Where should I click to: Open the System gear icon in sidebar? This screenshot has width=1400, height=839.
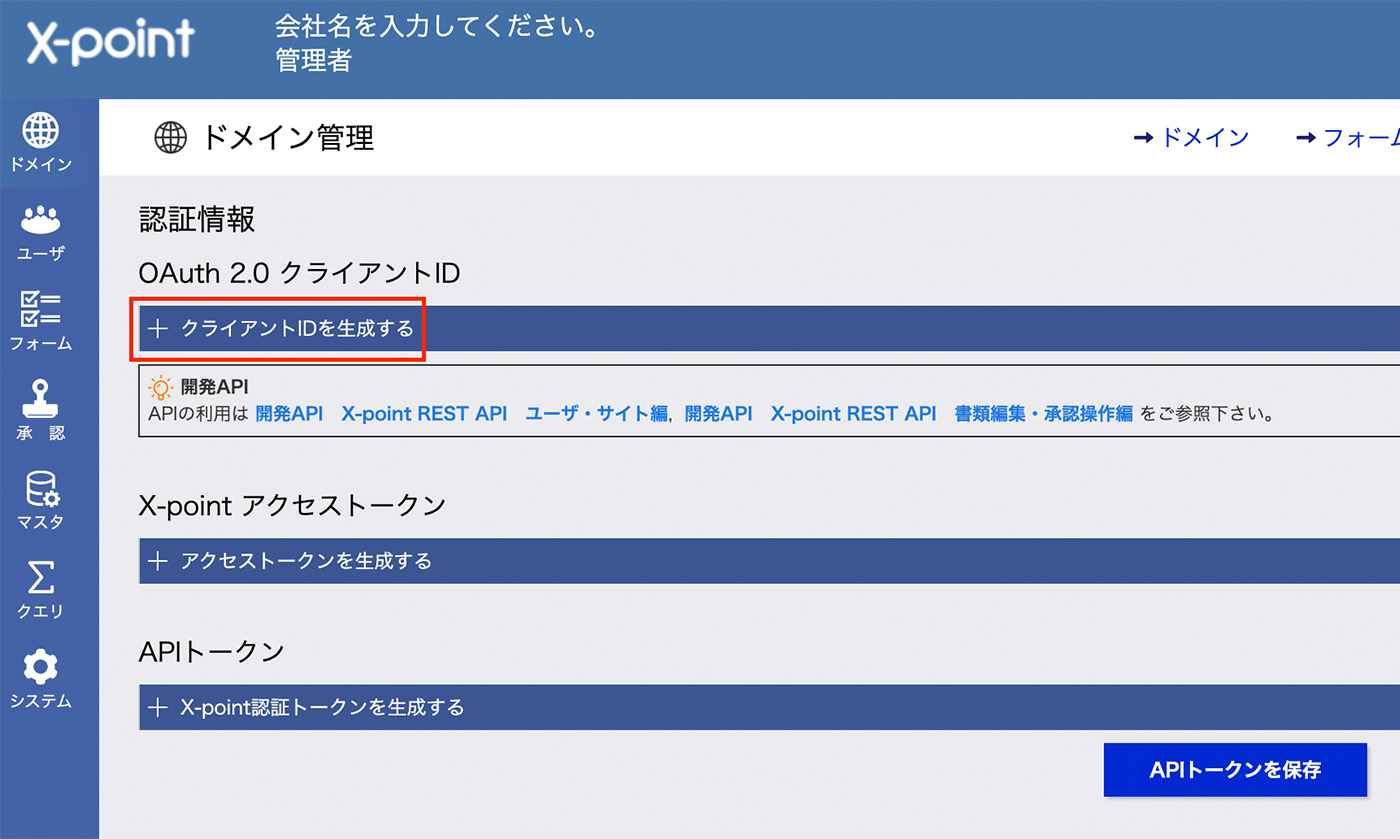[41, 667]
